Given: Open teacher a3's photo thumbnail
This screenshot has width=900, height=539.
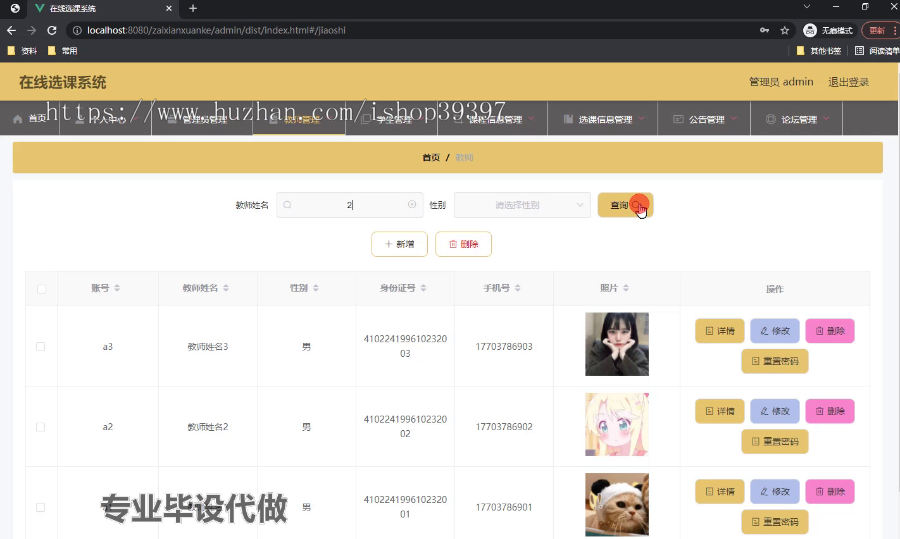Looking at the screenshot, I should tap(617, 344).
